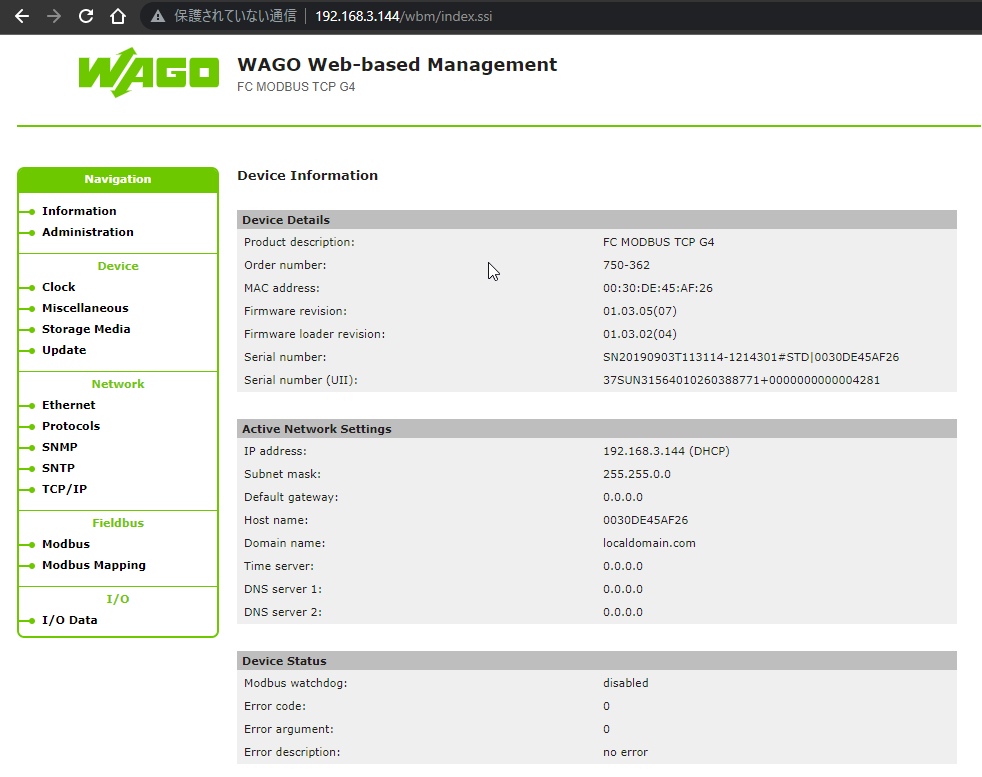The width and height of the screenshot is (982, 777).
Task: Click the not-secure warning triangle icon
Action: [158, 16]
